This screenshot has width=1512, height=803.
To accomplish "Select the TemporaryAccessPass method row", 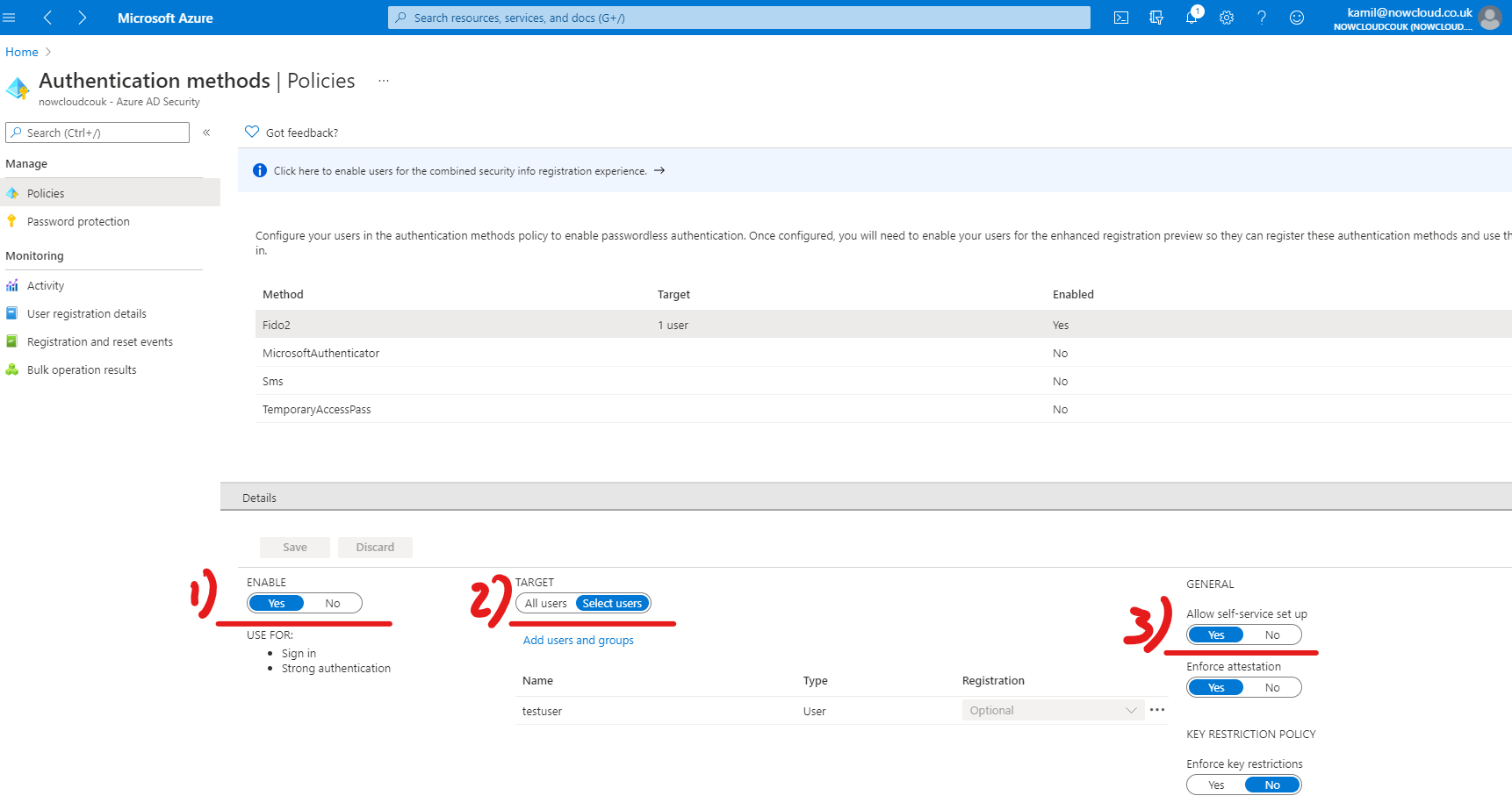I will tap(883, 409).
